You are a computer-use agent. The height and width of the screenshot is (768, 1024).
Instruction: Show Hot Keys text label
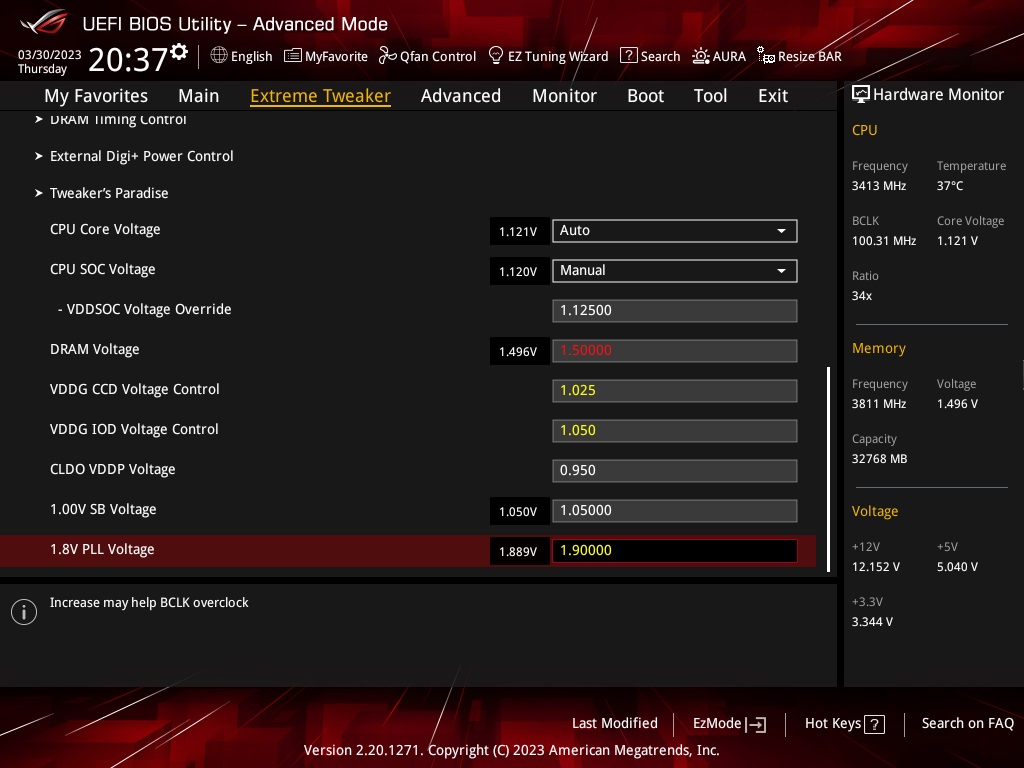point(833,723)
